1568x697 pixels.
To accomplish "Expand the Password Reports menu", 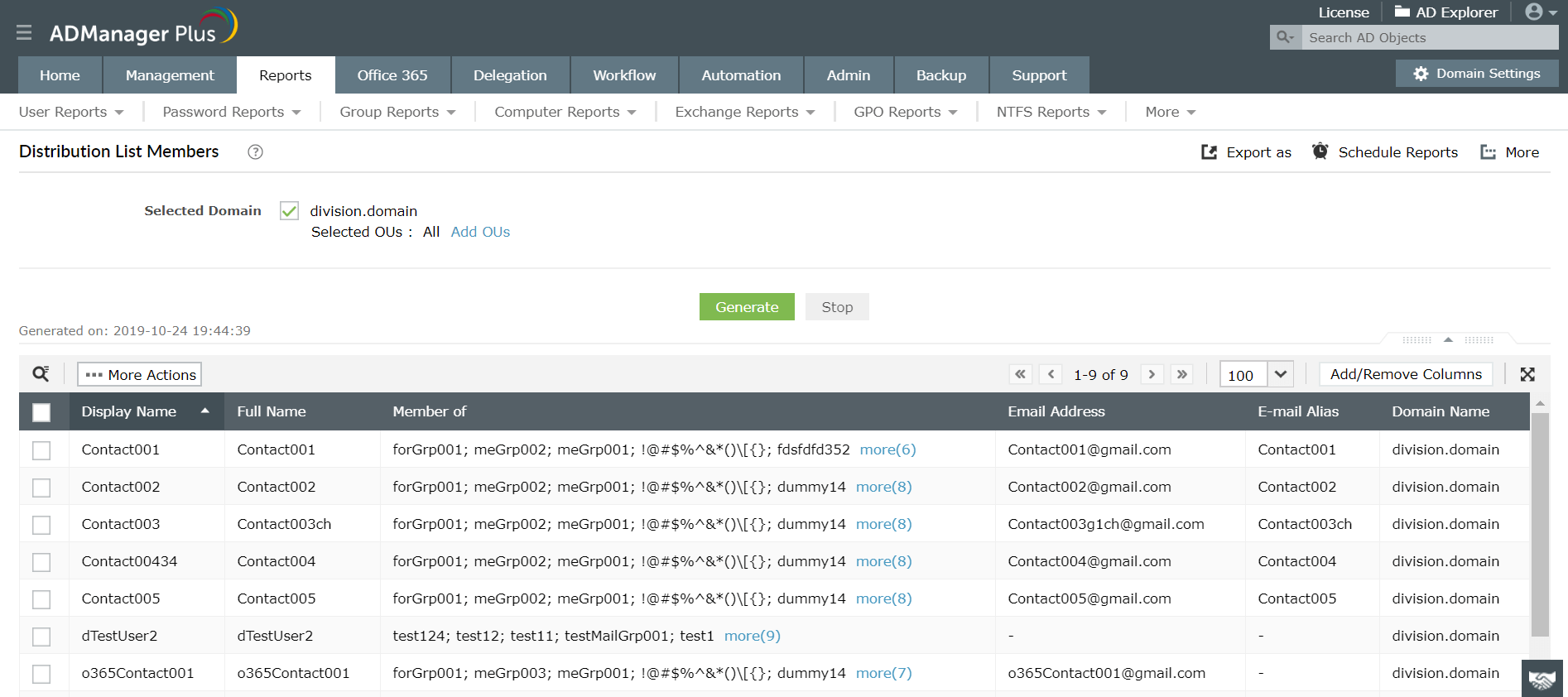I will point(232,112).
